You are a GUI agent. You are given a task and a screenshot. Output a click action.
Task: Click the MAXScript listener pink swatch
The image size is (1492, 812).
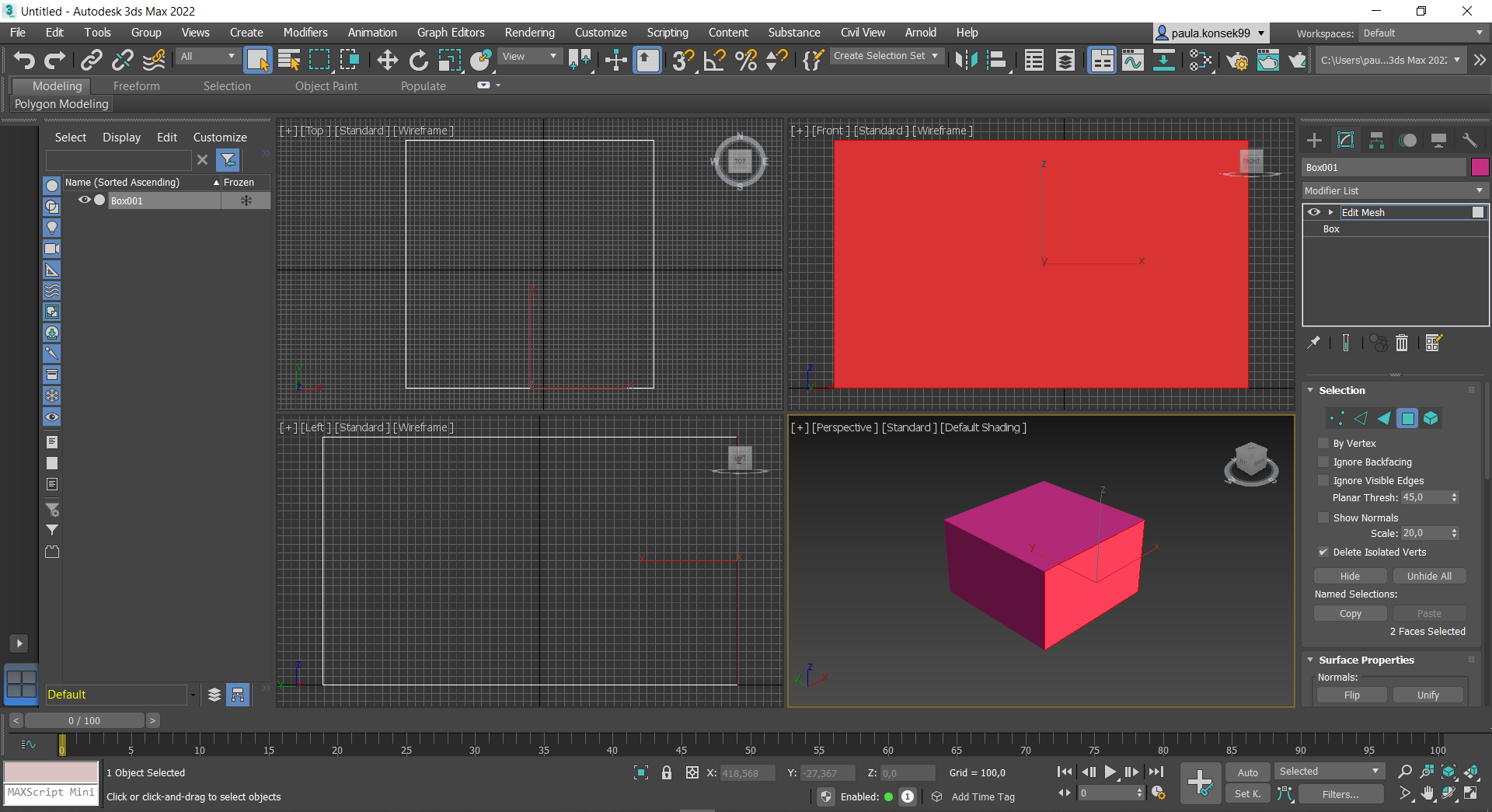pos(51,772)
